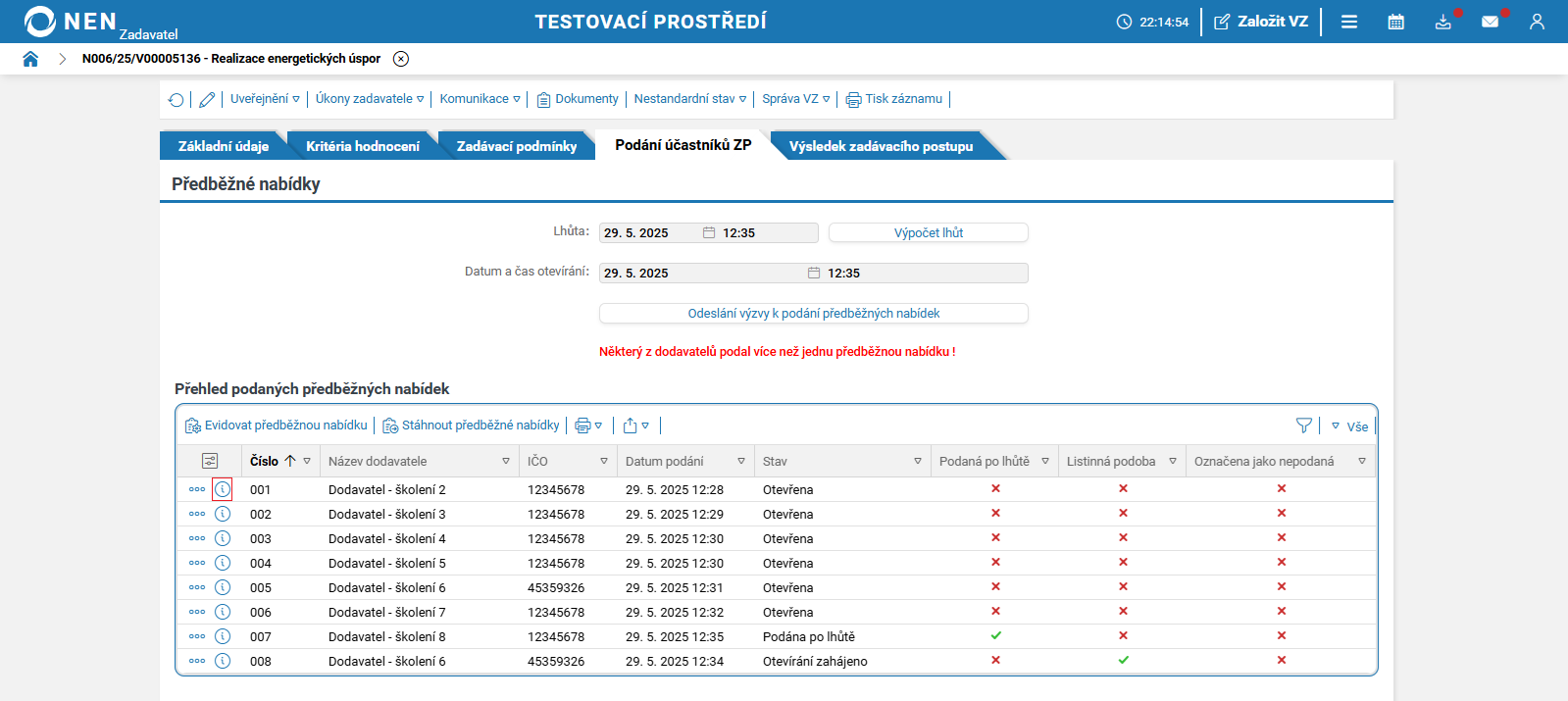Open the calendar icon in header
This screenshot has height=701, width=1568.
coord(1396,22)
